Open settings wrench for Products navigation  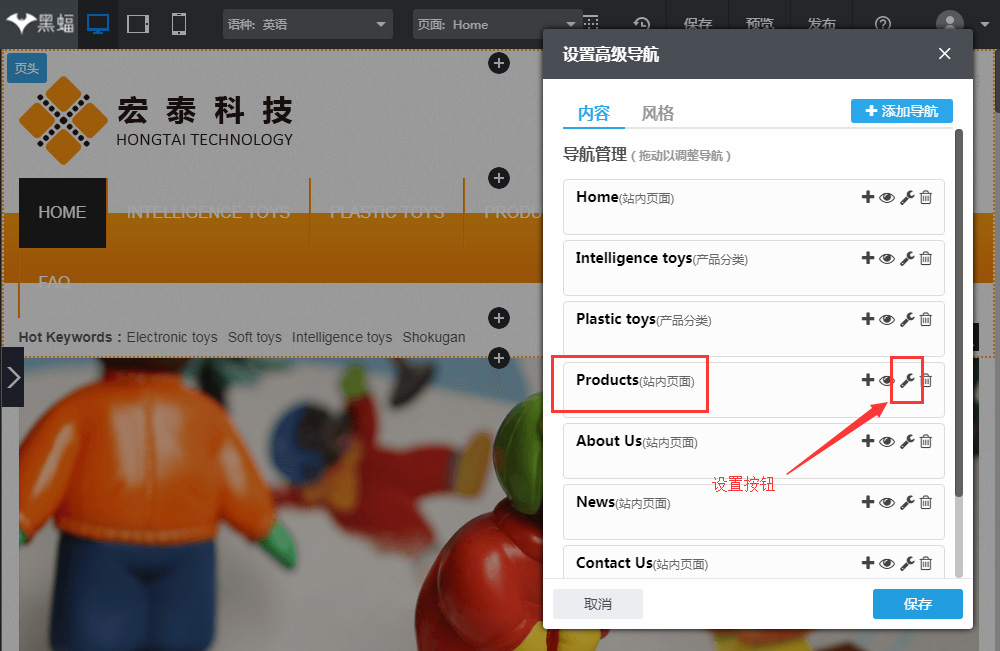pos(907,380)
